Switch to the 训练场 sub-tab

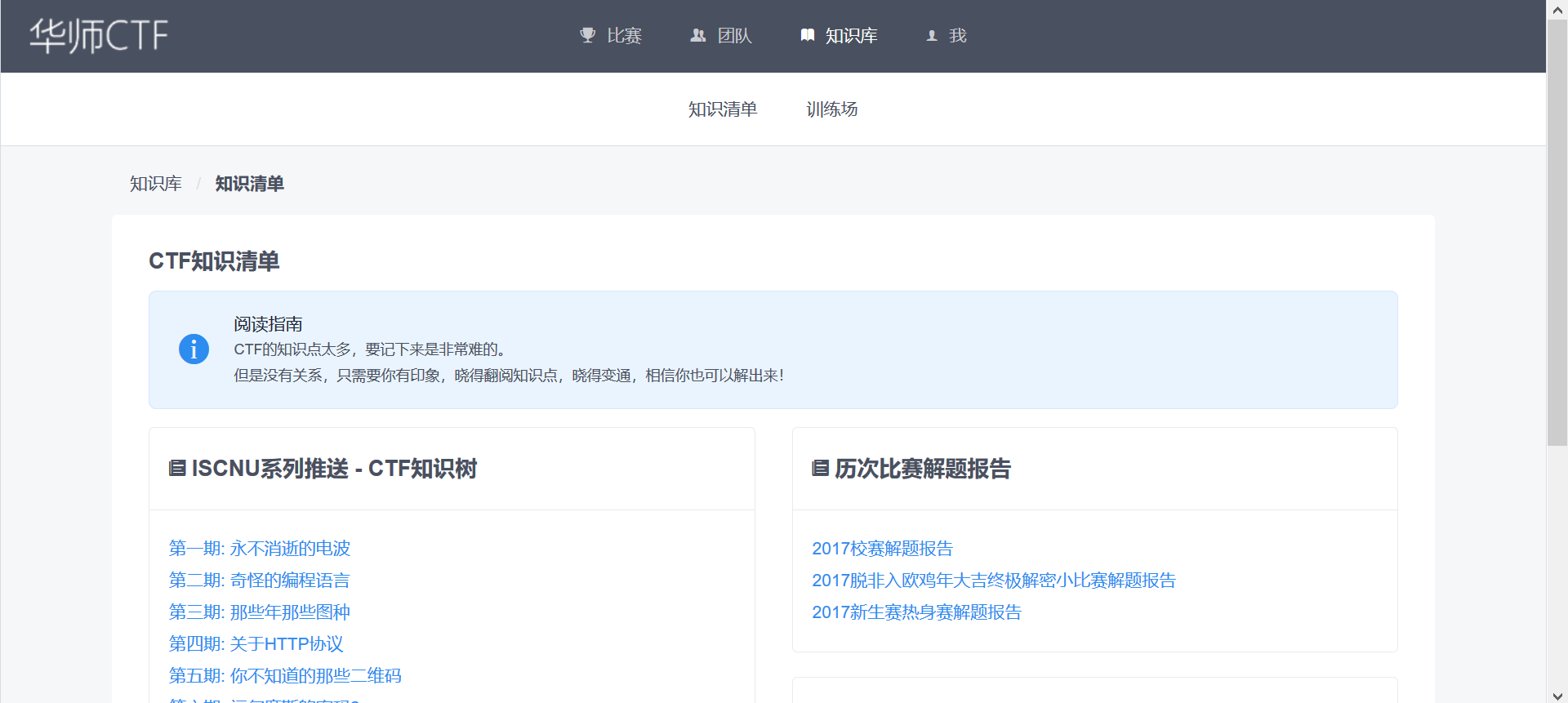[832, 109]
